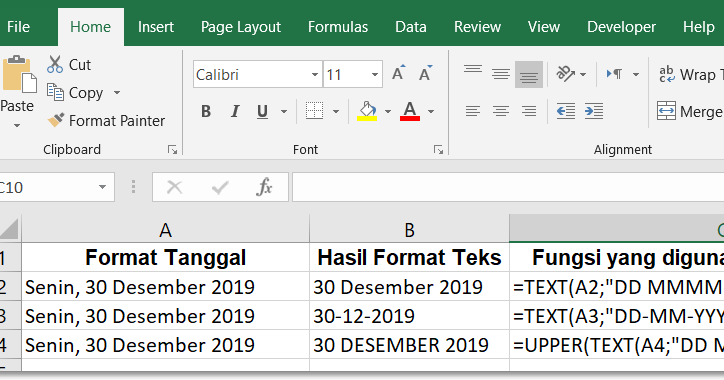Image resolution: width=724 pixels, height=380 pixels.
Task: Open the Font settings dialog launcher
Action: pos(438,150)
